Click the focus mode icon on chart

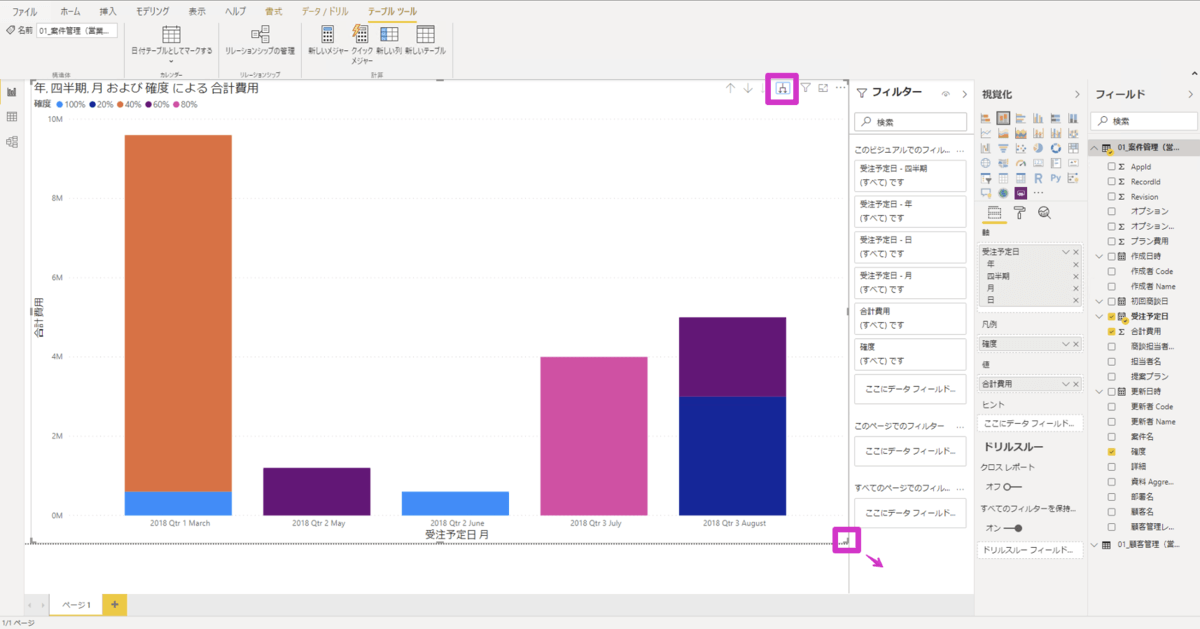[823, 88]
